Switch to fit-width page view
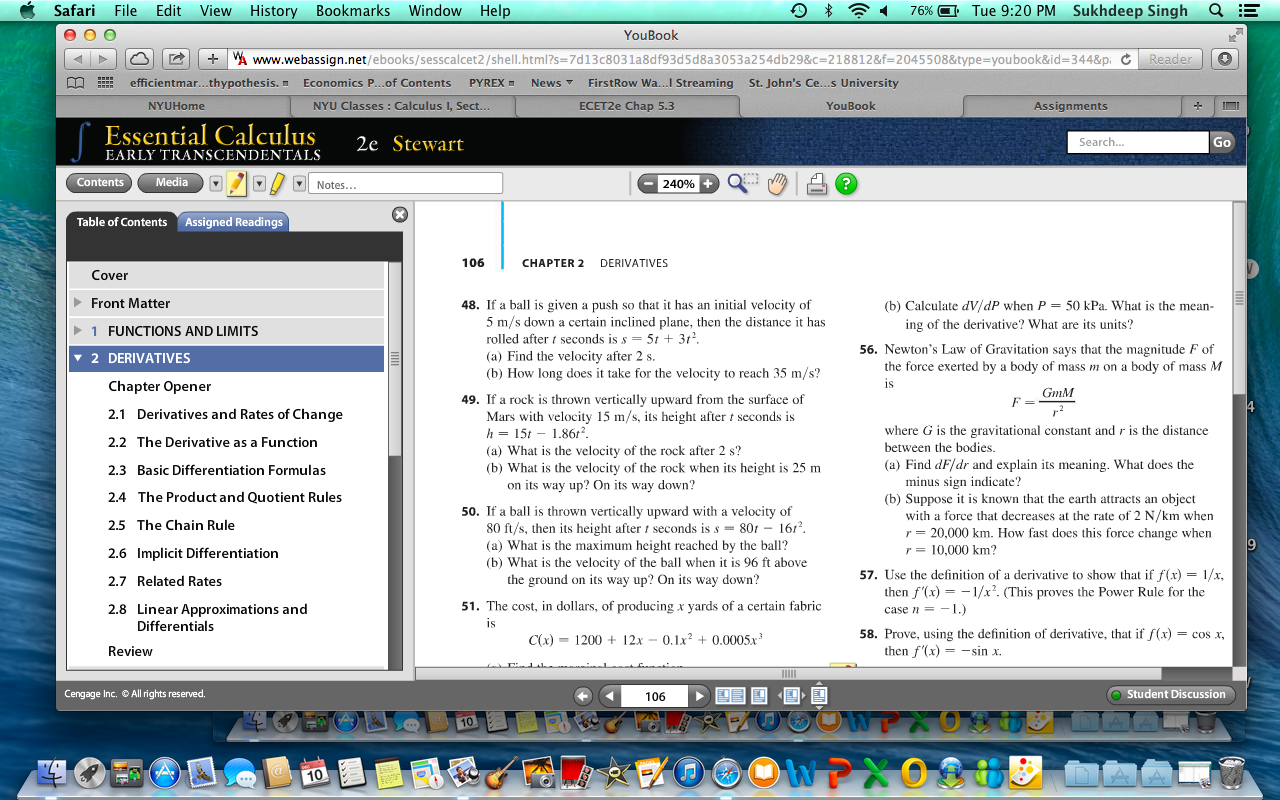This screenshot has width=1280, height=800. 791,696
